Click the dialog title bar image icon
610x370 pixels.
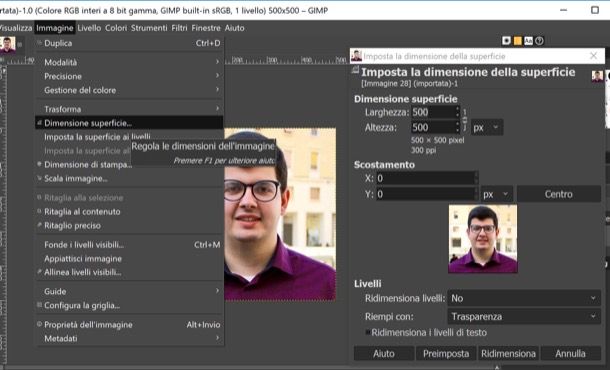click(x=356, y=56)
